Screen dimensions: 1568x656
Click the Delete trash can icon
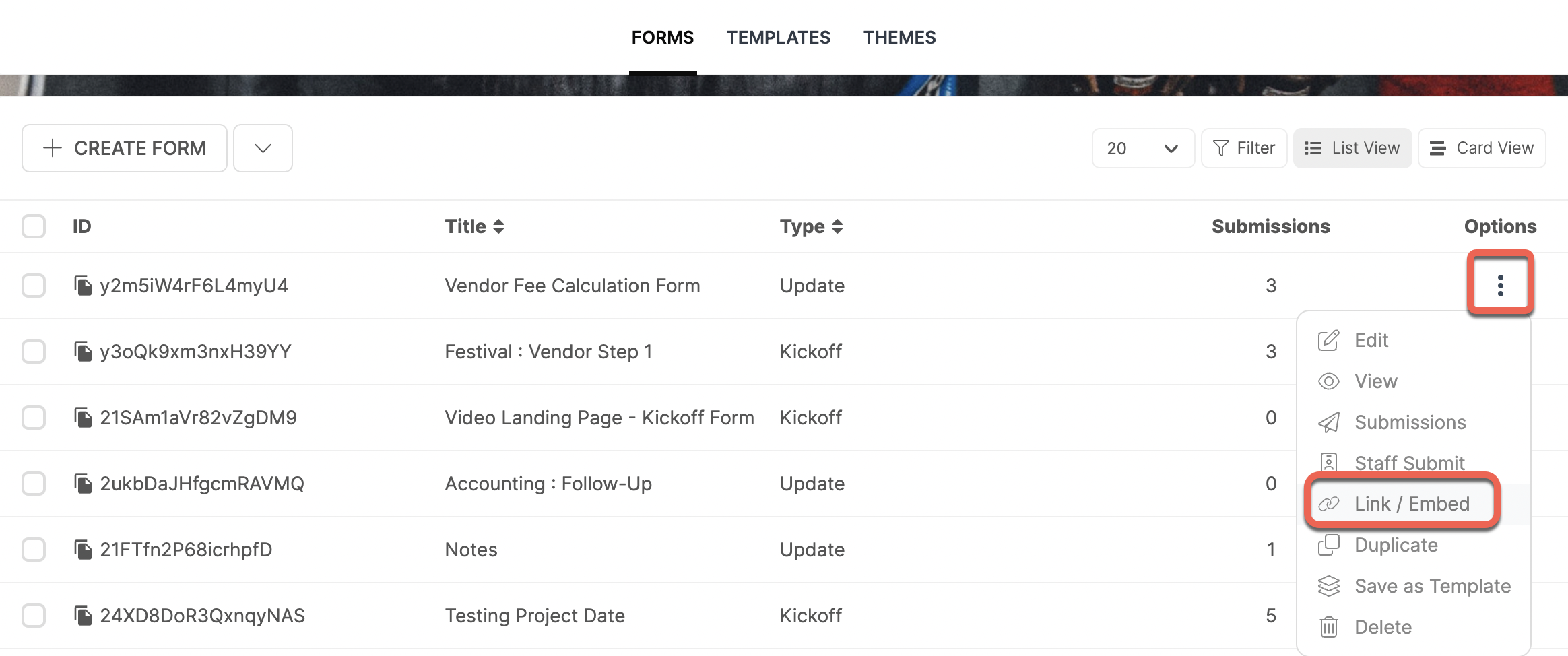[x=1328, y=627]
